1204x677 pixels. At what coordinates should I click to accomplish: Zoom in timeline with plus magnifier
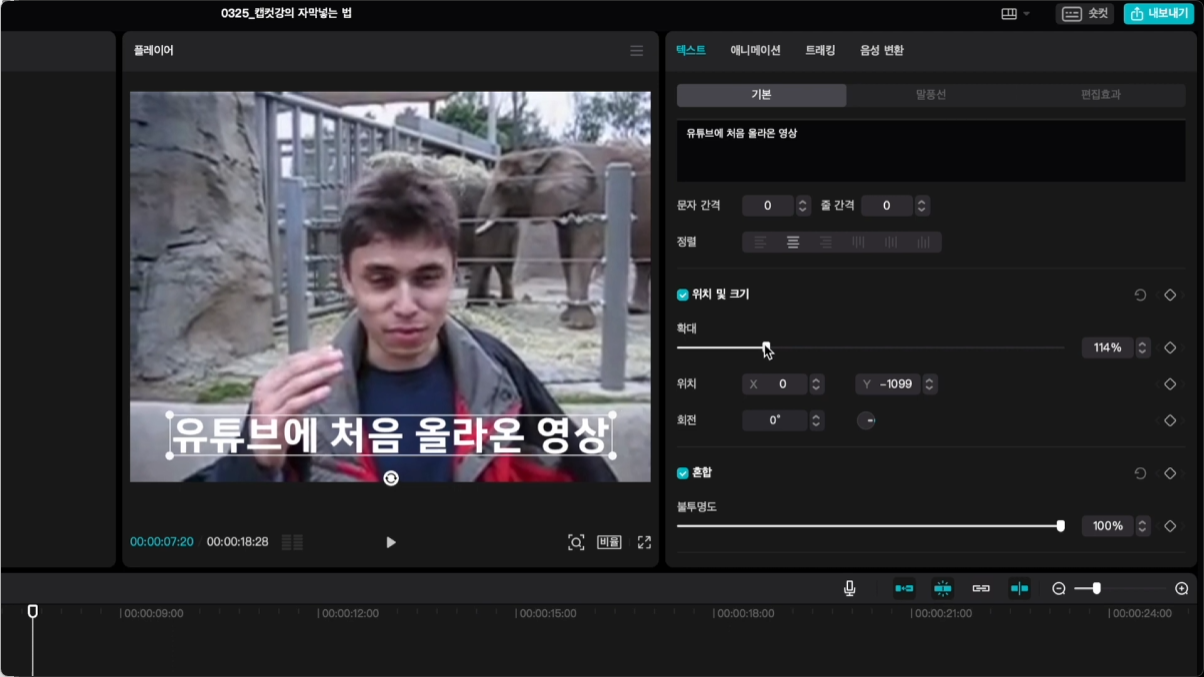point(1181,588)
